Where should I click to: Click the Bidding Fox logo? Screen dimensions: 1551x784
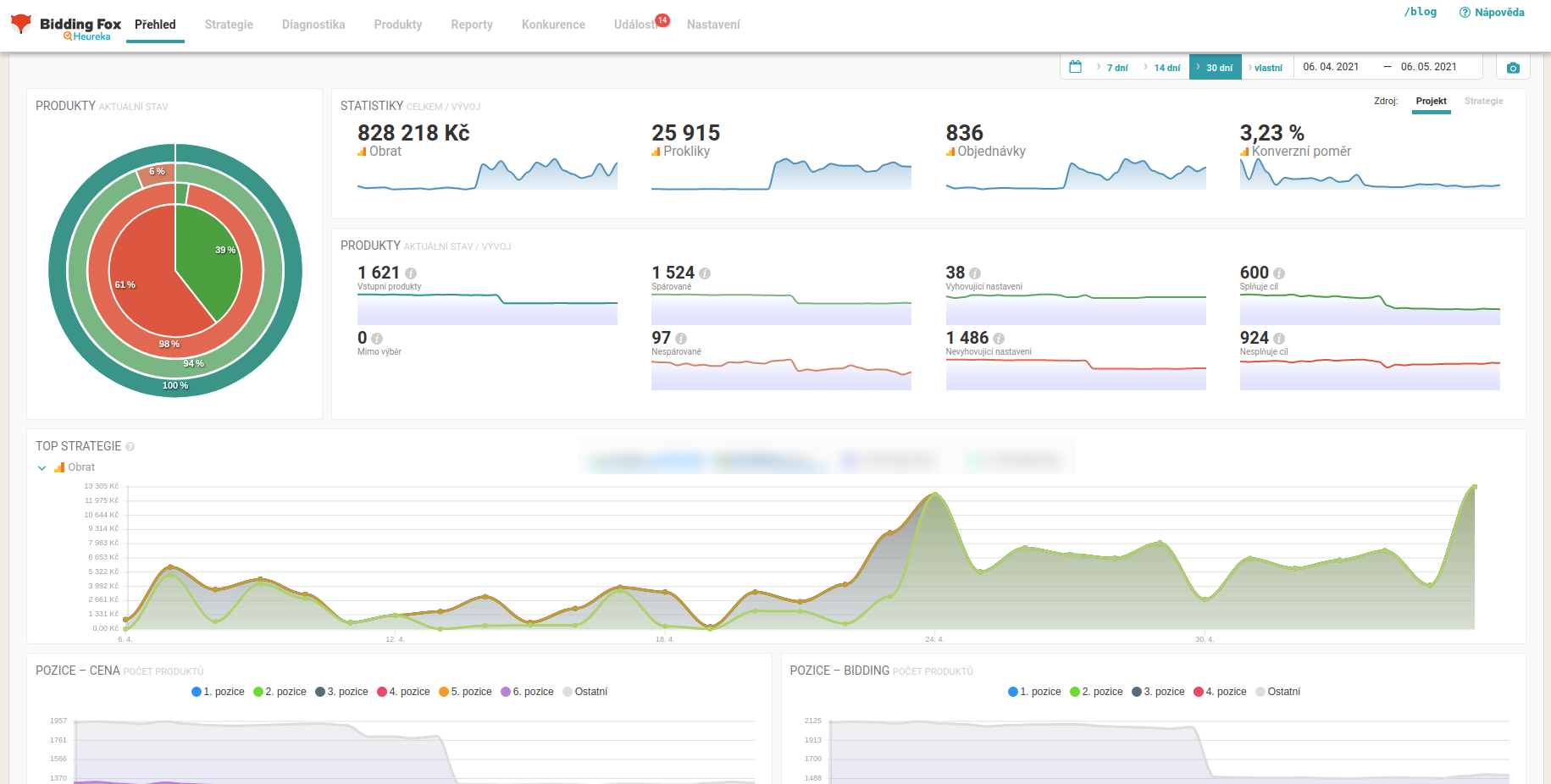pos(66,26)
